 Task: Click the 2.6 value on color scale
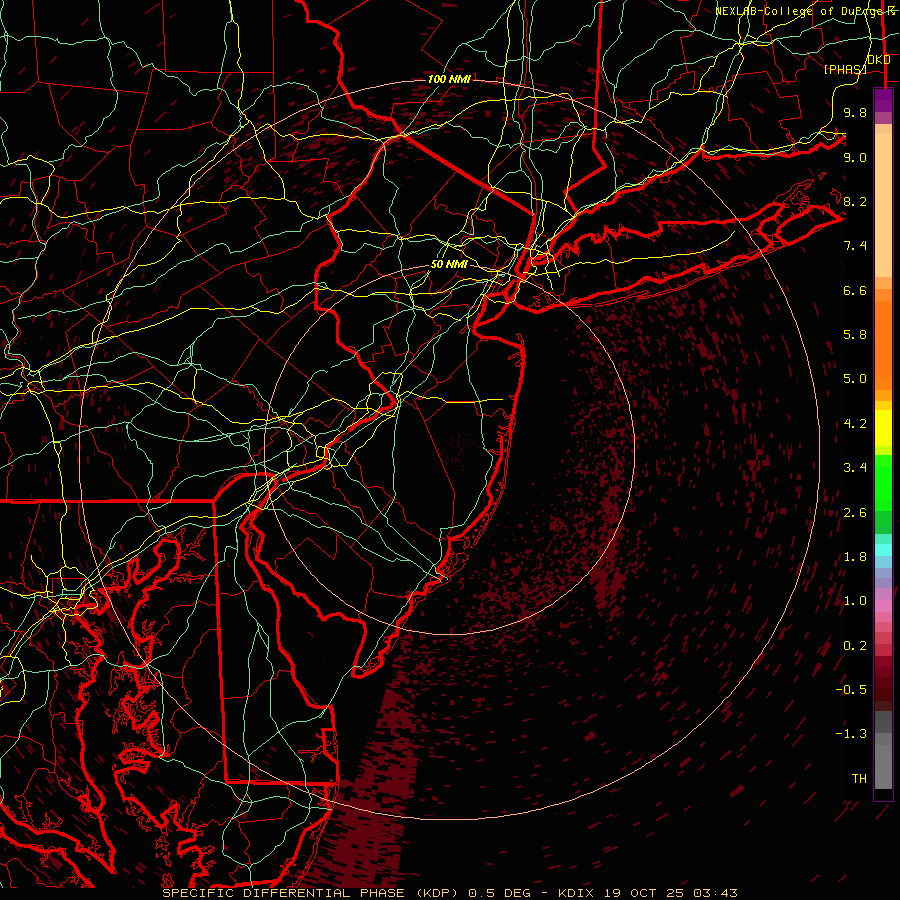(855, 513)
